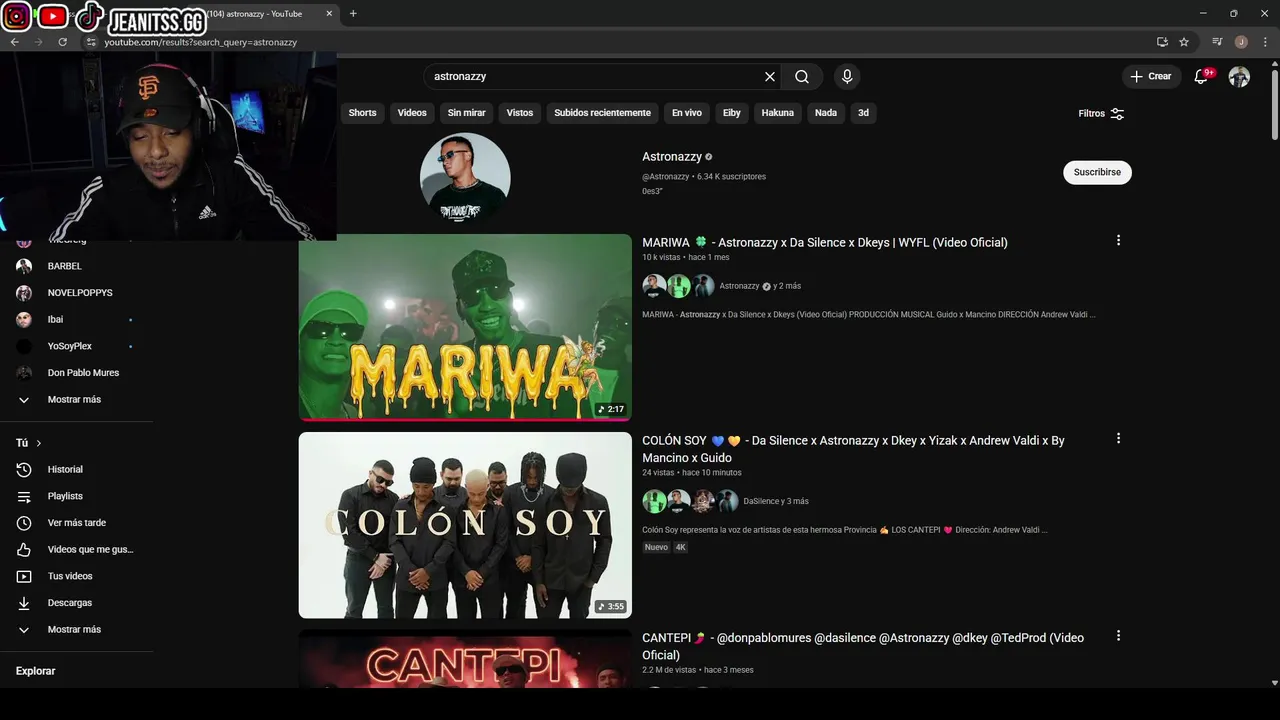Open new browser tab

point(353,14)
